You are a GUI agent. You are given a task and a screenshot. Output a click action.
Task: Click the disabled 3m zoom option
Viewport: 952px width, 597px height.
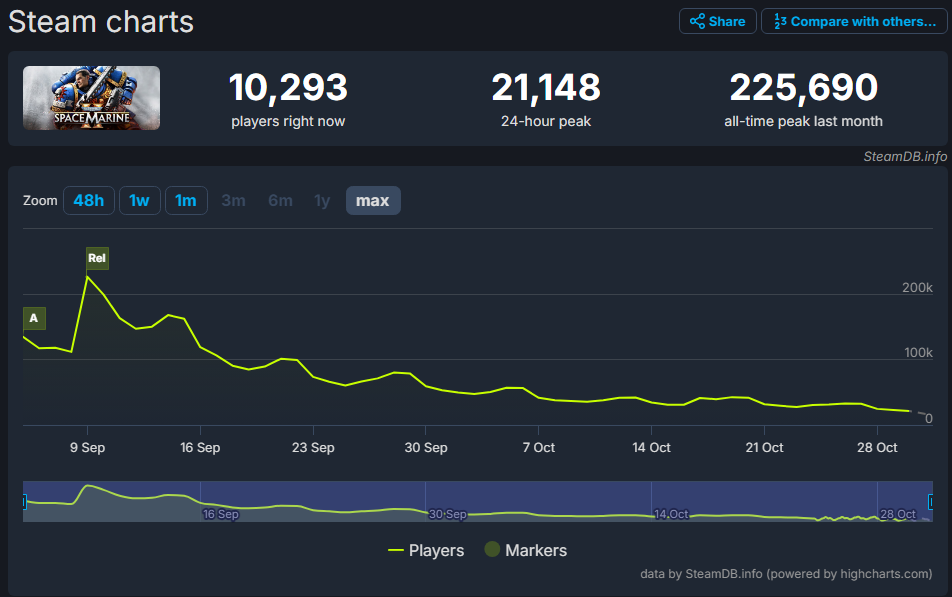[233, 200]
